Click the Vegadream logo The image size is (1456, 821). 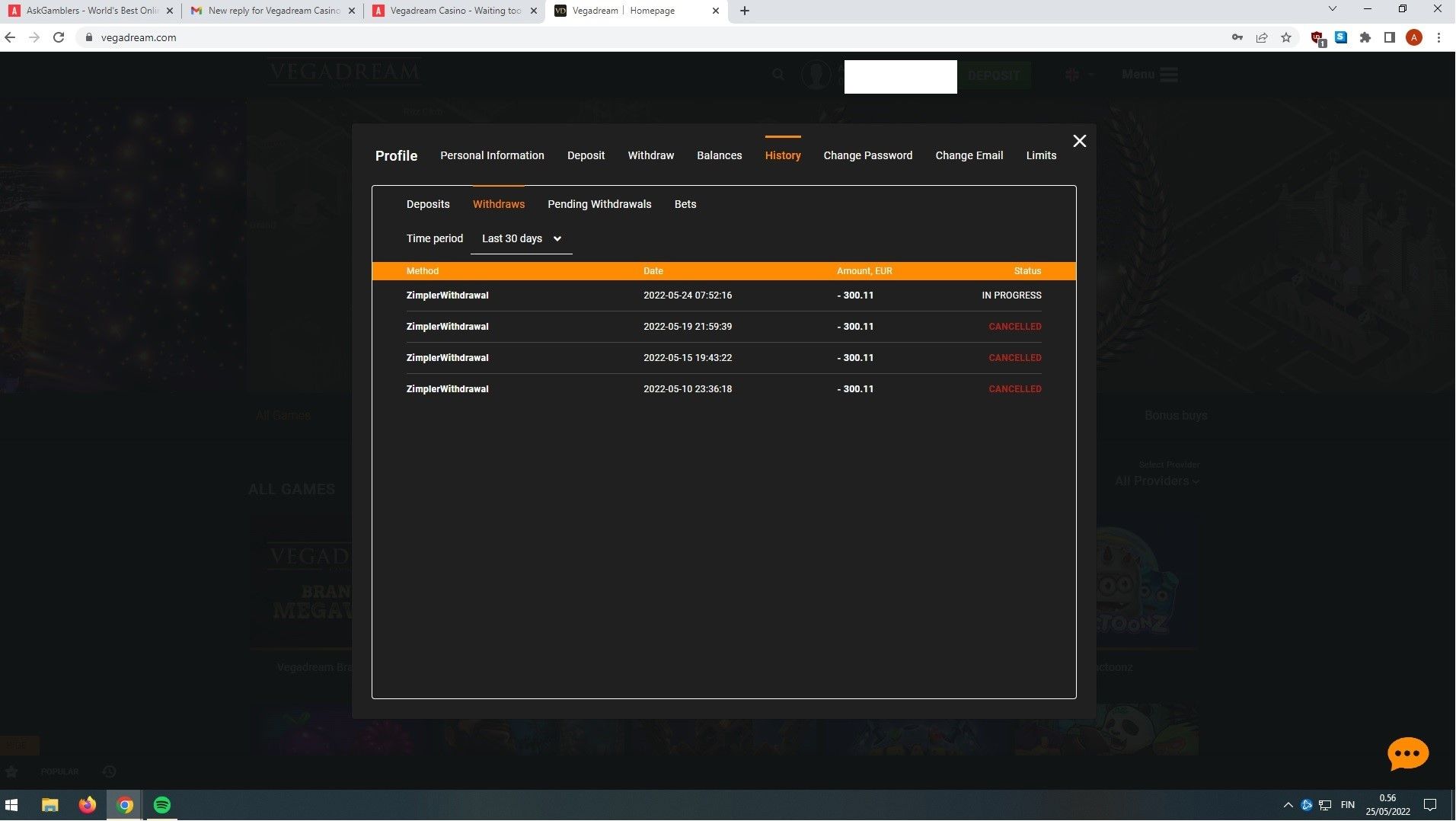click(x=344, y=73)
